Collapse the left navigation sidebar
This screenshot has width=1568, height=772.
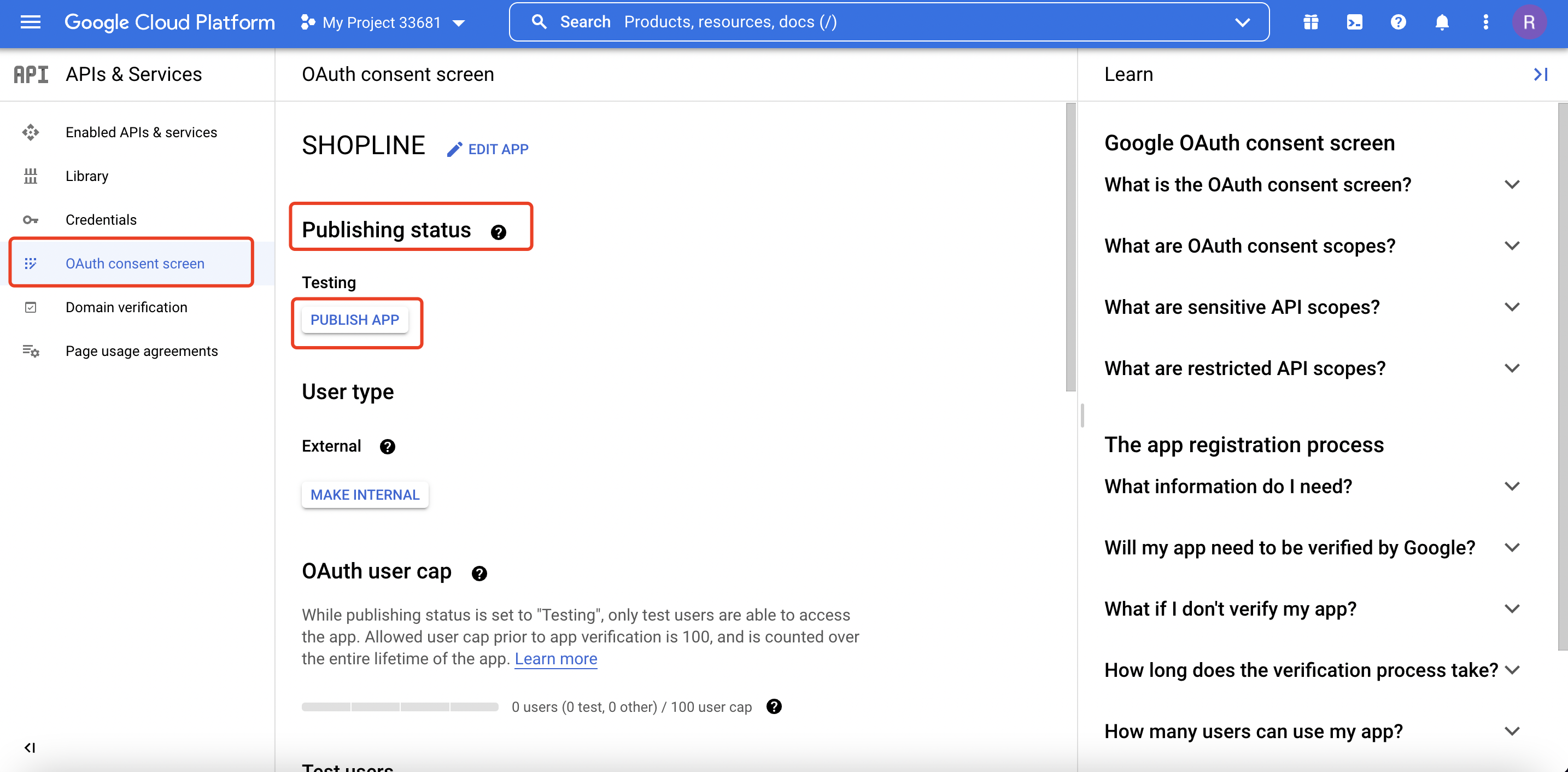(29, 747)
